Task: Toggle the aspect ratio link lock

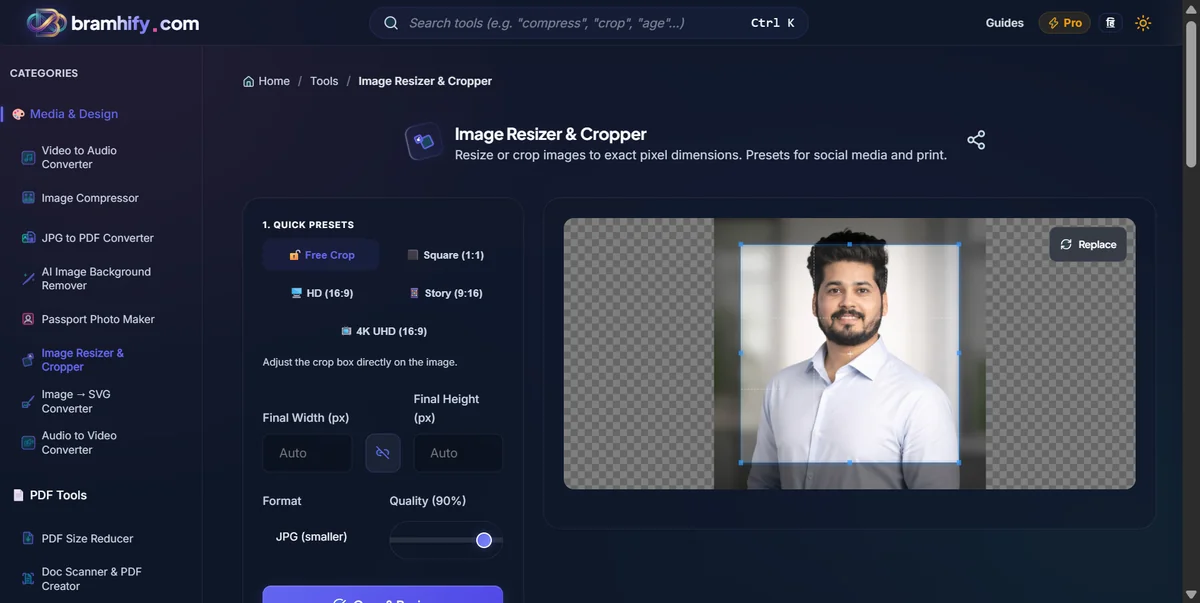Action: pyautogui.click(x=383, y=453)
